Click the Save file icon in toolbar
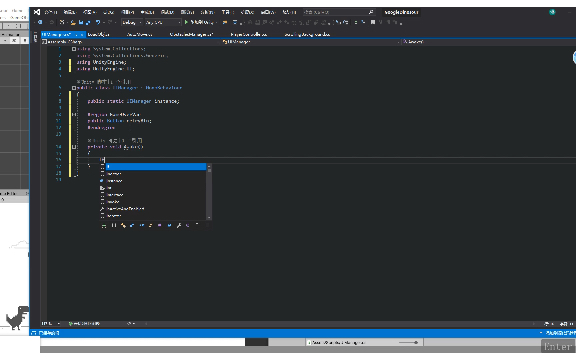The width and height of the screenshot is (576, 360). click(81, 22)
